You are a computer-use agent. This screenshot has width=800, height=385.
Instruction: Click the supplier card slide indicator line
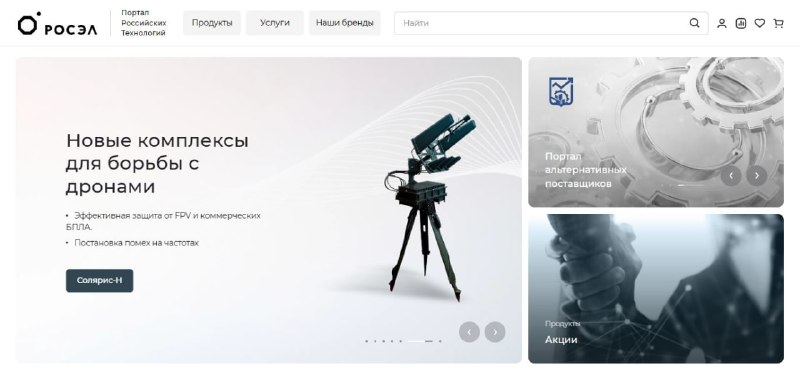coord(690,185)
